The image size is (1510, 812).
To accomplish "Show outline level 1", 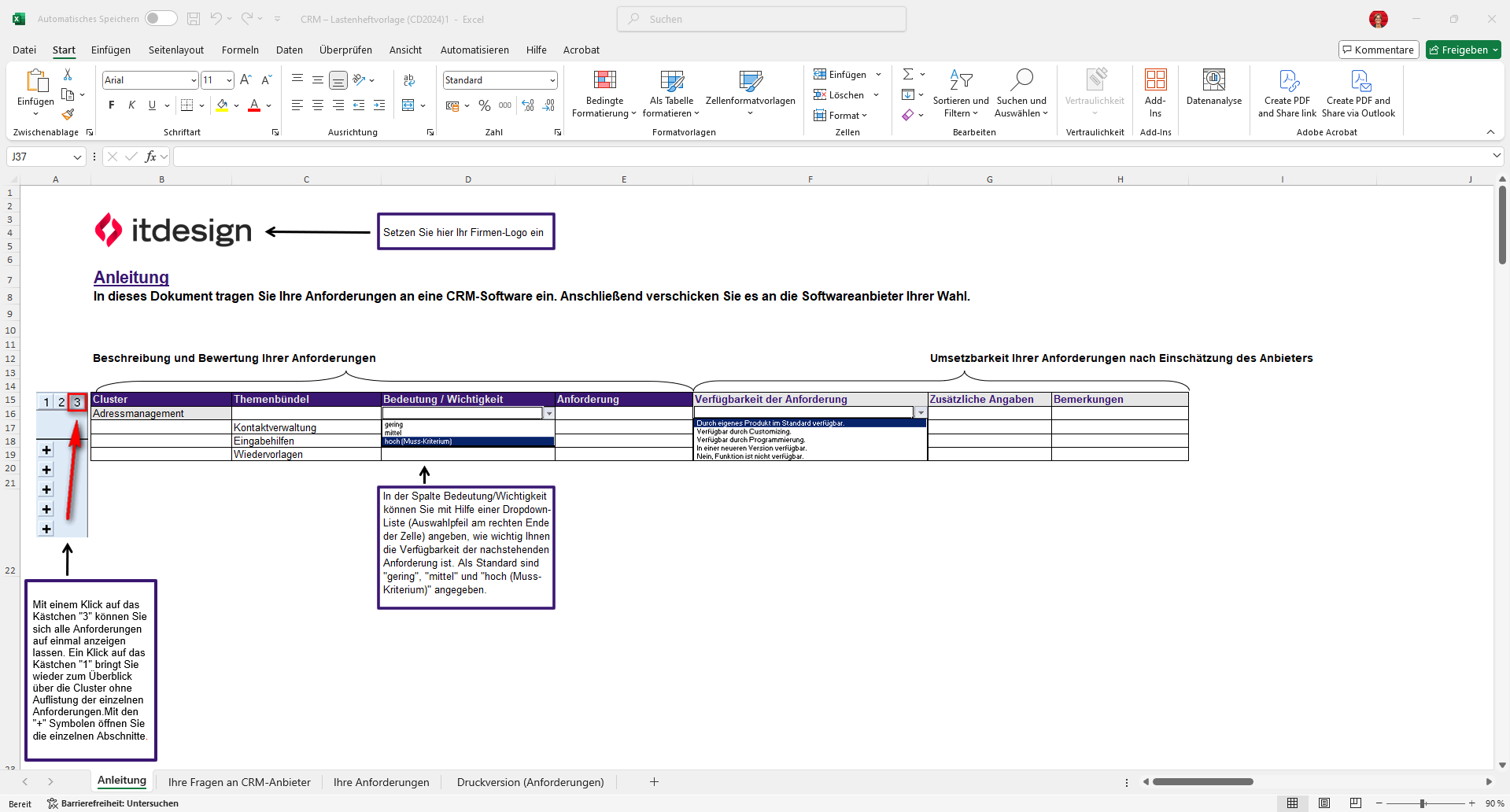I will coord(46,402).
